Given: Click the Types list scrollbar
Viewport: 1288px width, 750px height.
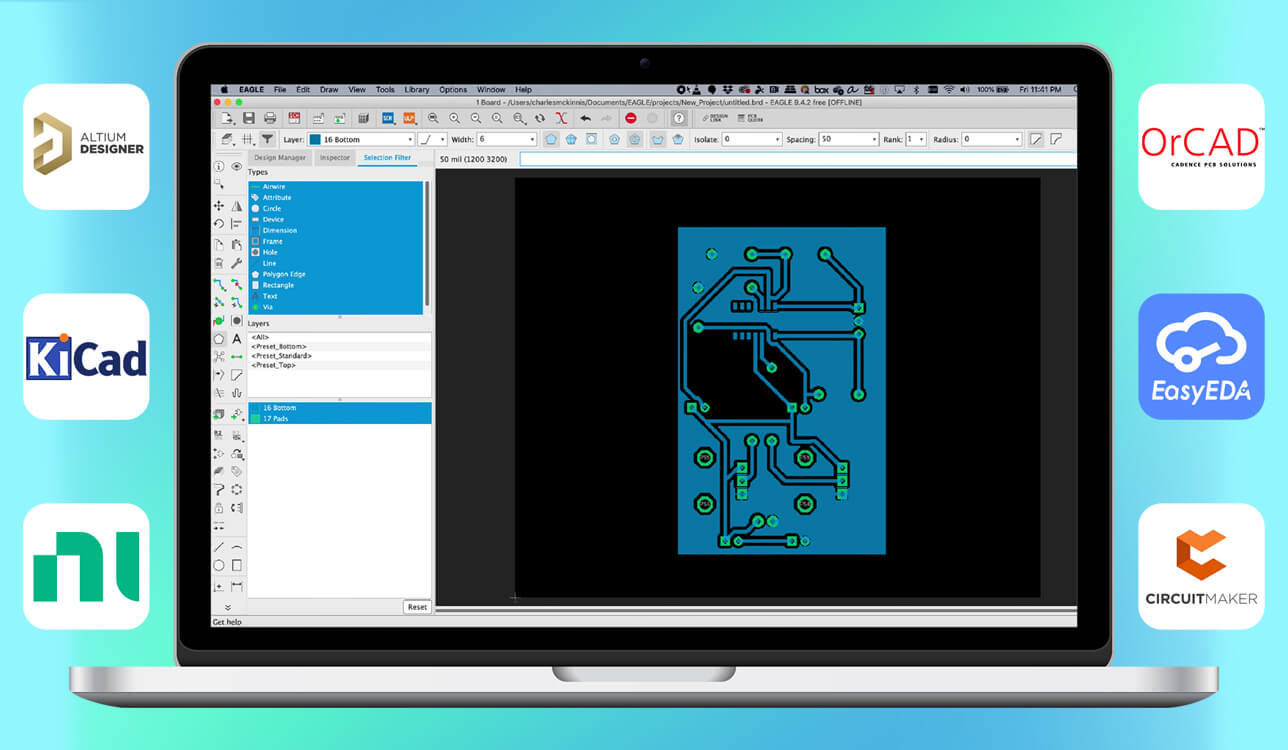Looking at the screenshot, I should click(x=428, y=245).
